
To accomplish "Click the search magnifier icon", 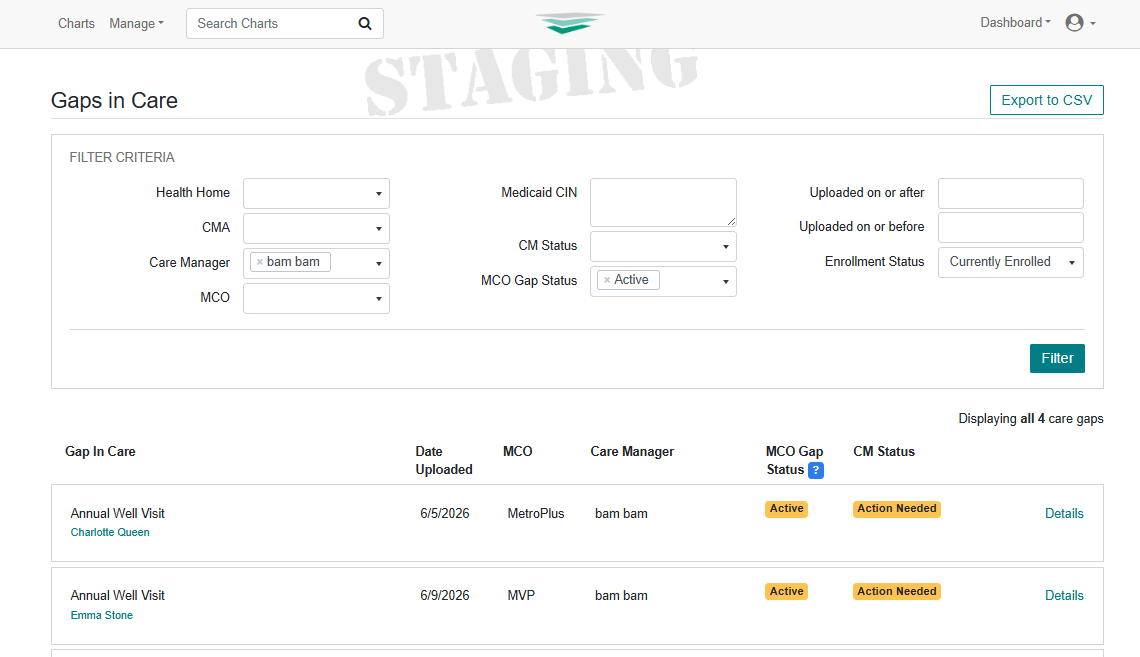I will pyautogui.click(x=365, y=23).
